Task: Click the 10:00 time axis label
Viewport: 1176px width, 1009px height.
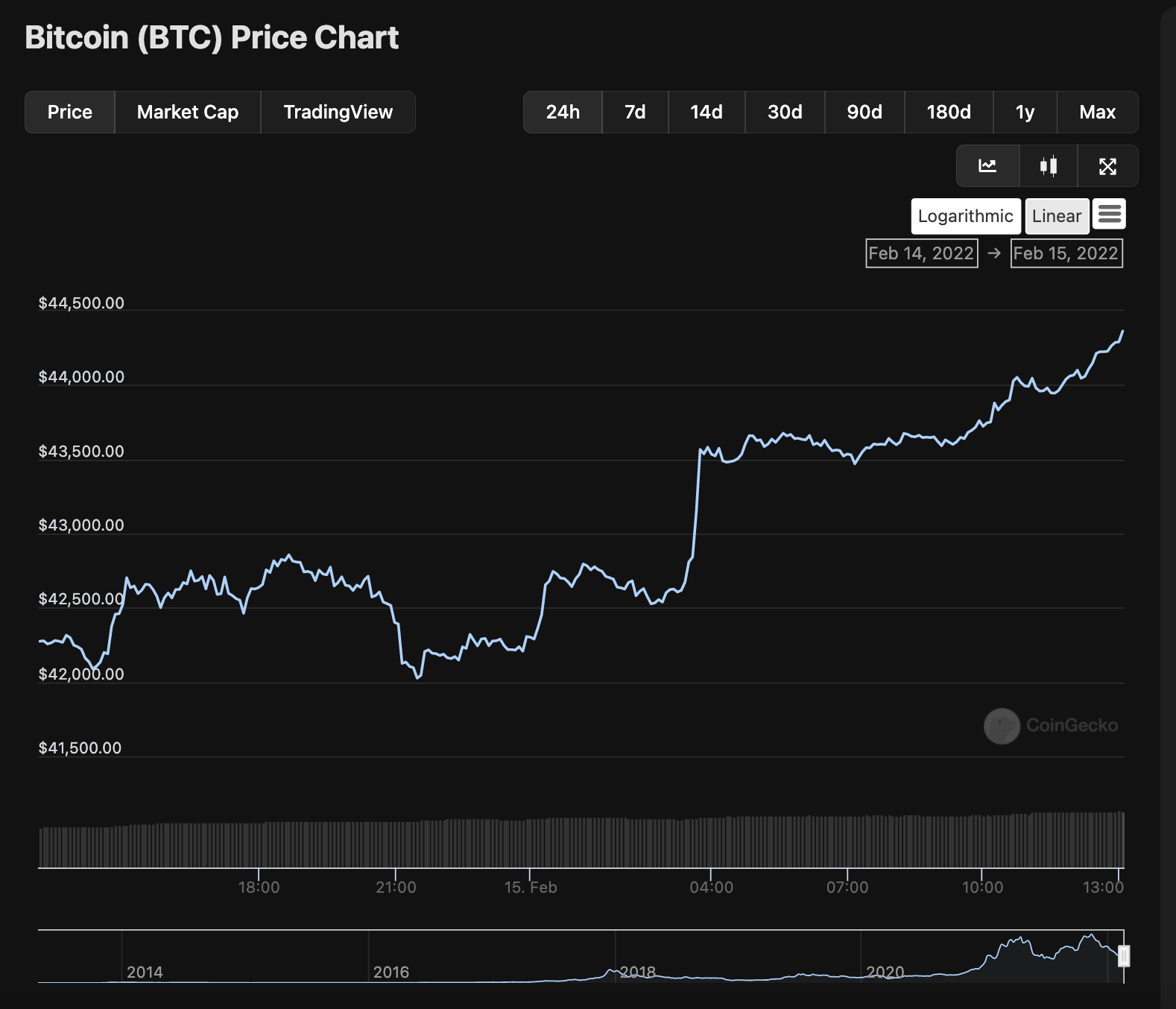Action: pos(982,887)
